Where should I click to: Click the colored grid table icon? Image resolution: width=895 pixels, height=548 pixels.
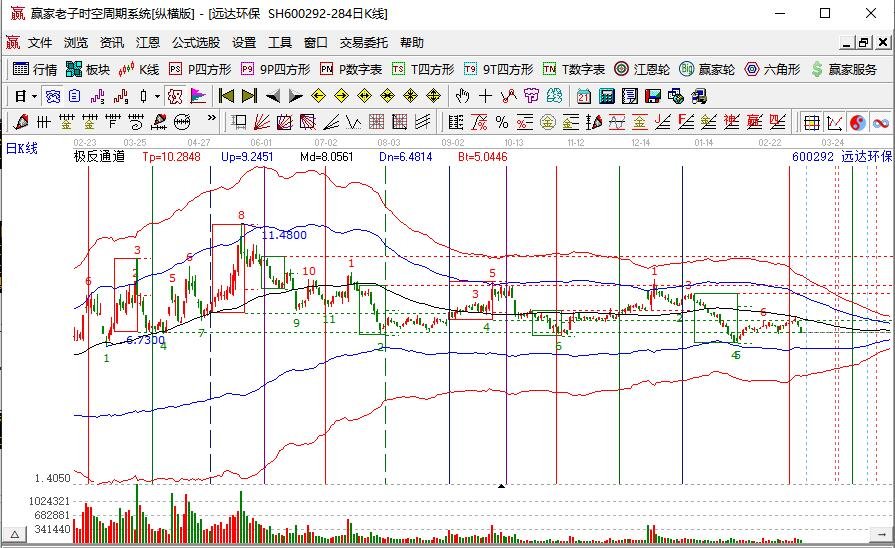pos(811,122)
